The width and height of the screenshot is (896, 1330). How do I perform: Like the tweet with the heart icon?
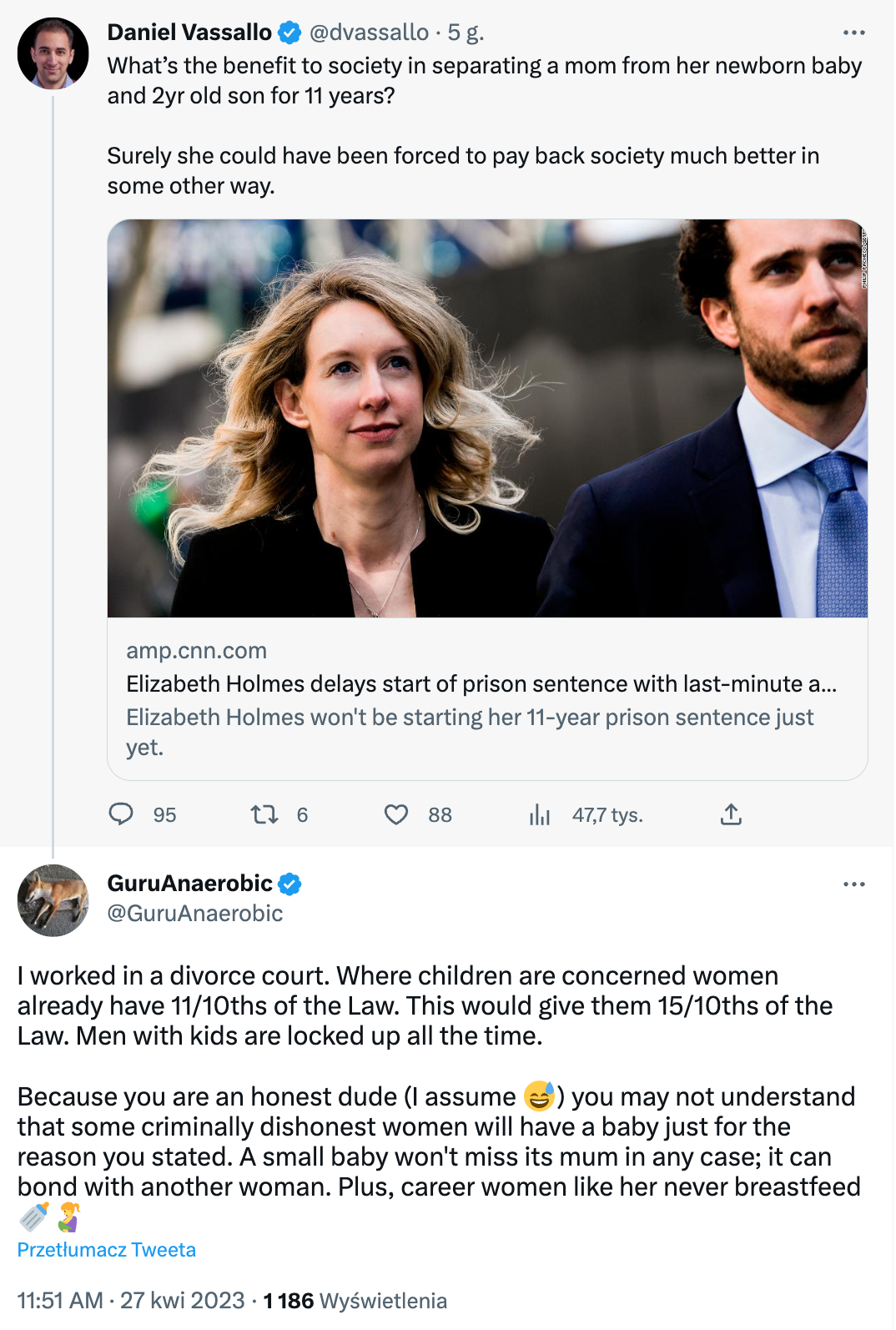point(396,814)
